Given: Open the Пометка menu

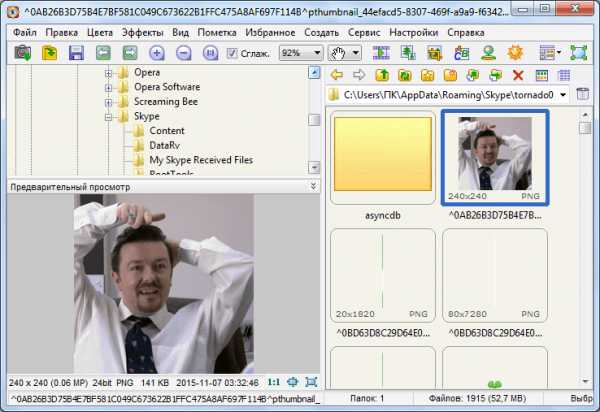Looking at the screenshot, I should tap(217, 33).
